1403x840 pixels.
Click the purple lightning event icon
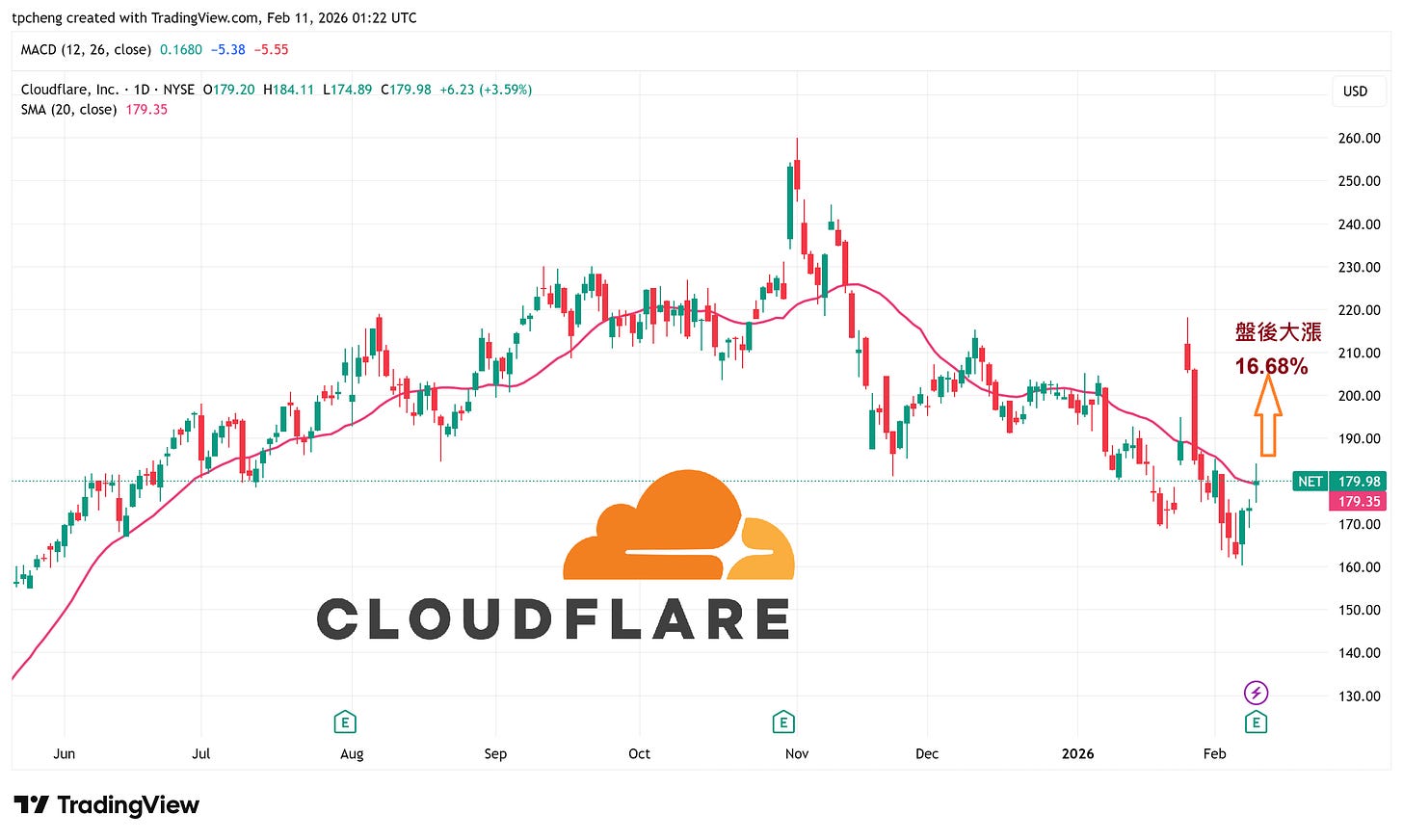(x=1256, y=693)
